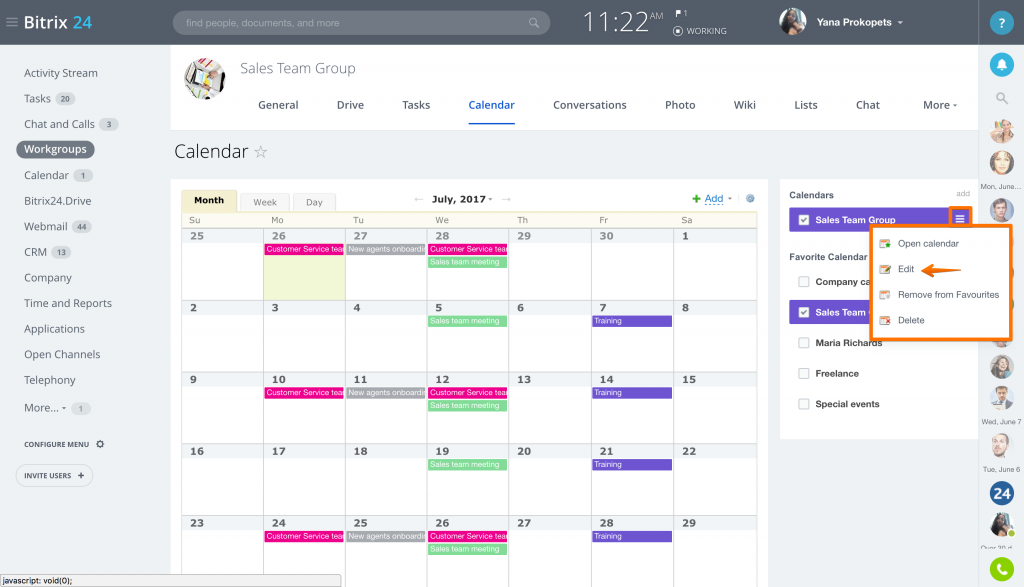Go to previous month arrow

[x=419, y=199]
